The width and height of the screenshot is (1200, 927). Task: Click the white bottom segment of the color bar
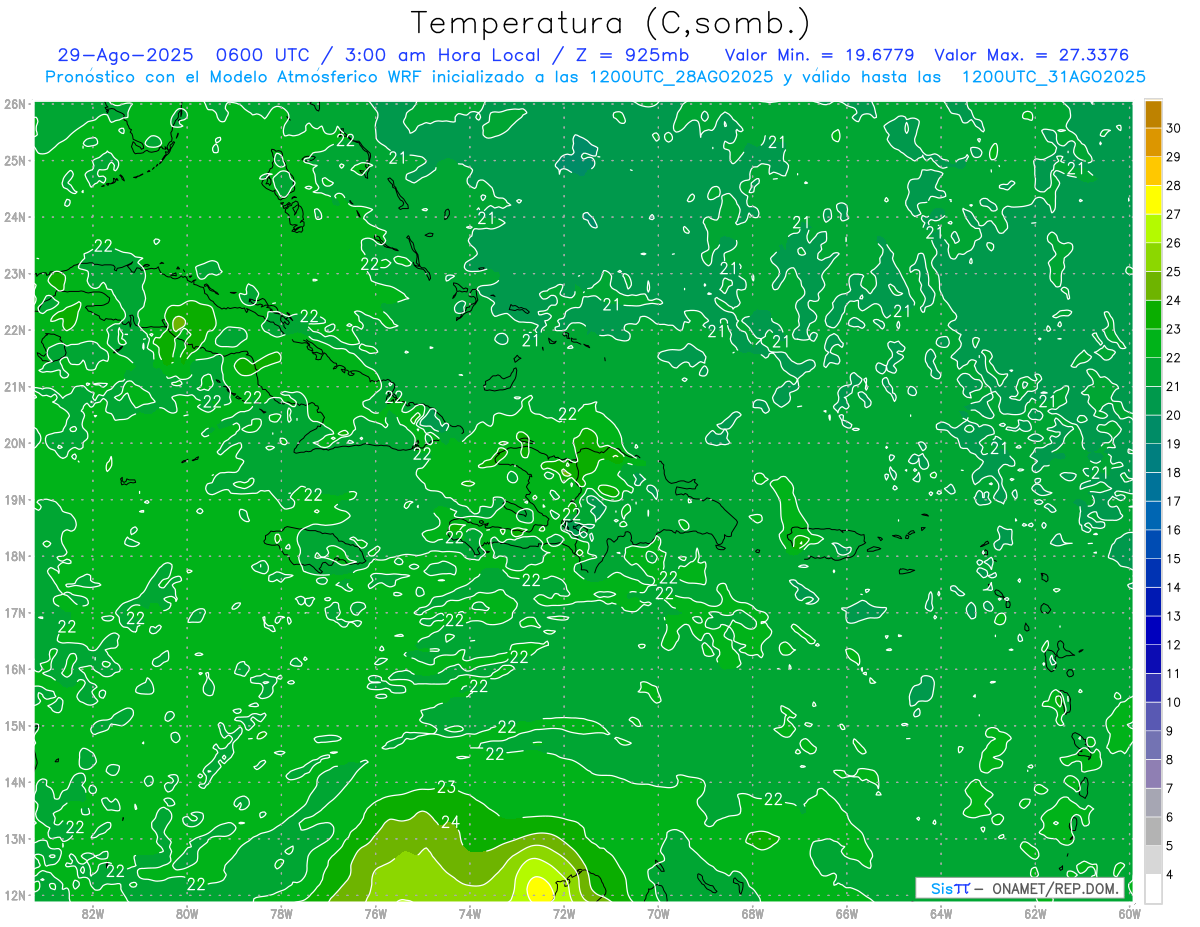[1153, 888]
